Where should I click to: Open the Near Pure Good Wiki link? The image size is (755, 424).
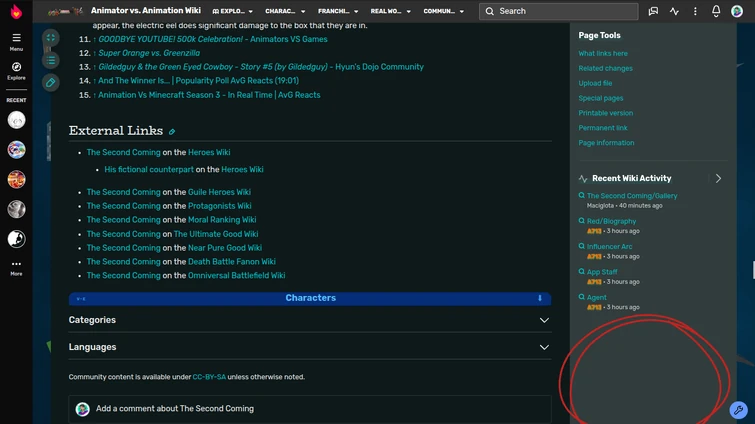pos(225,248)
